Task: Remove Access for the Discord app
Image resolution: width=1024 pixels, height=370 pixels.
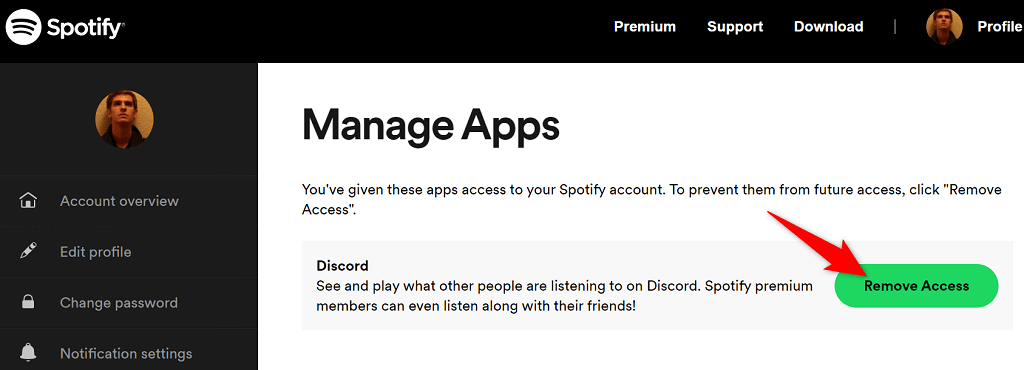Action: (916, 286)
